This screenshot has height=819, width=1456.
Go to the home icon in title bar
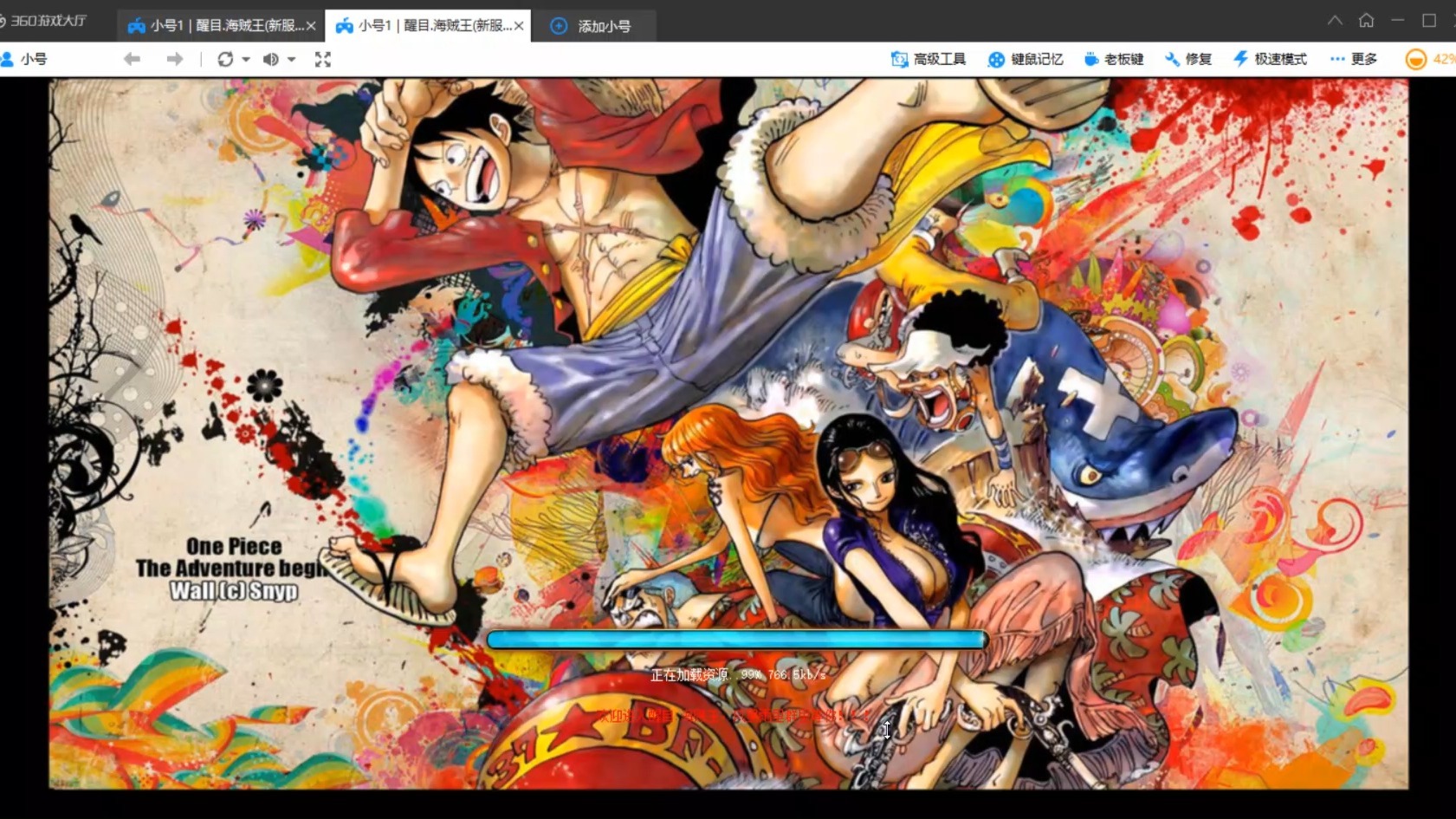point(1366,20)
